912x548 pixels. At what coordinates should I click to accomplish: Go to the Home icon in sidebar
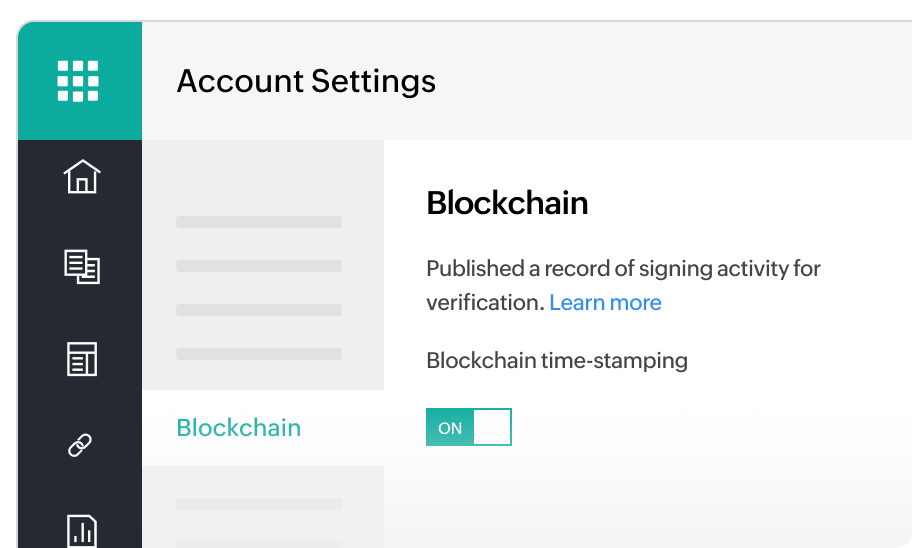click(82, 176)
